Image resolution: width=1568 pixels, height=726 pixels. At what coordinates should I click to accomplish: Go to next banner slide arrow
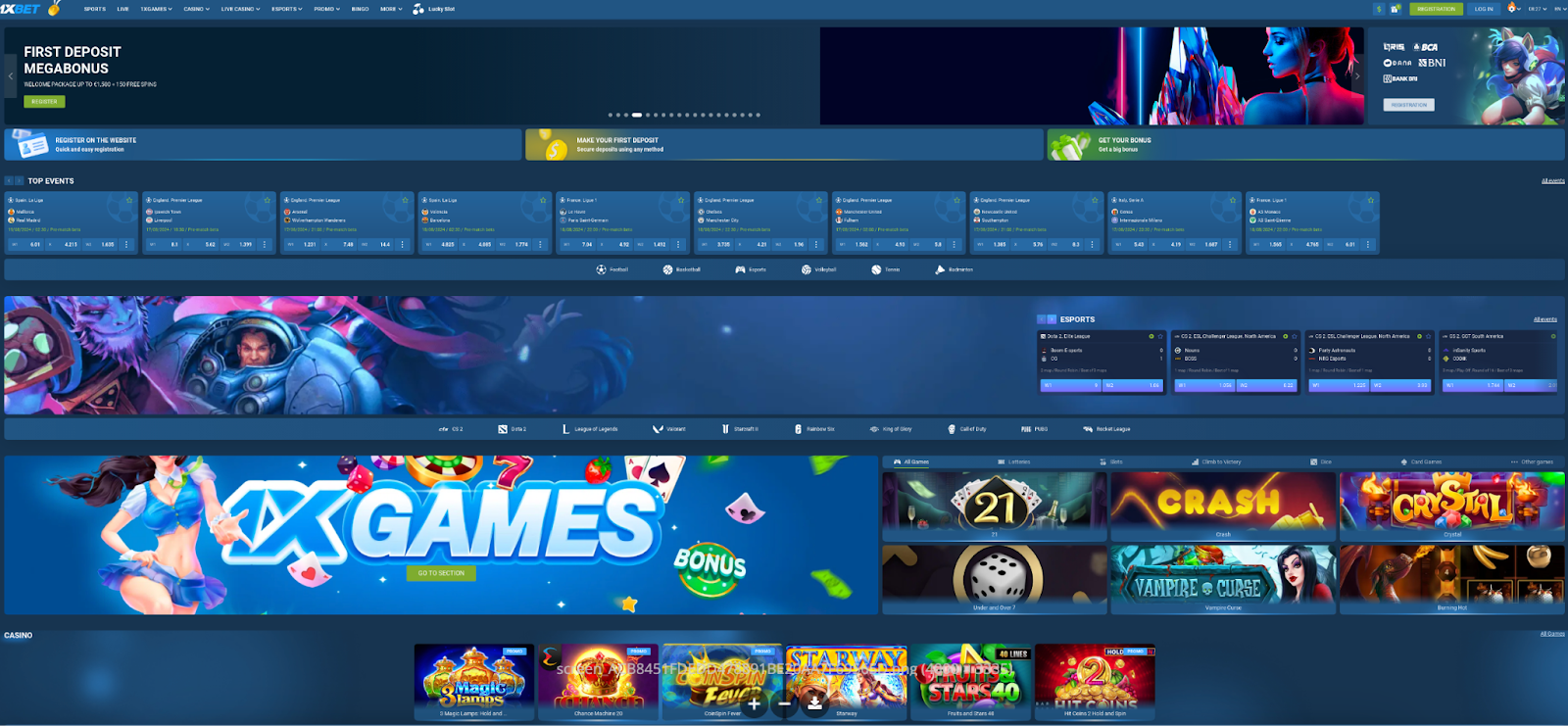(x=1357, y=75)
